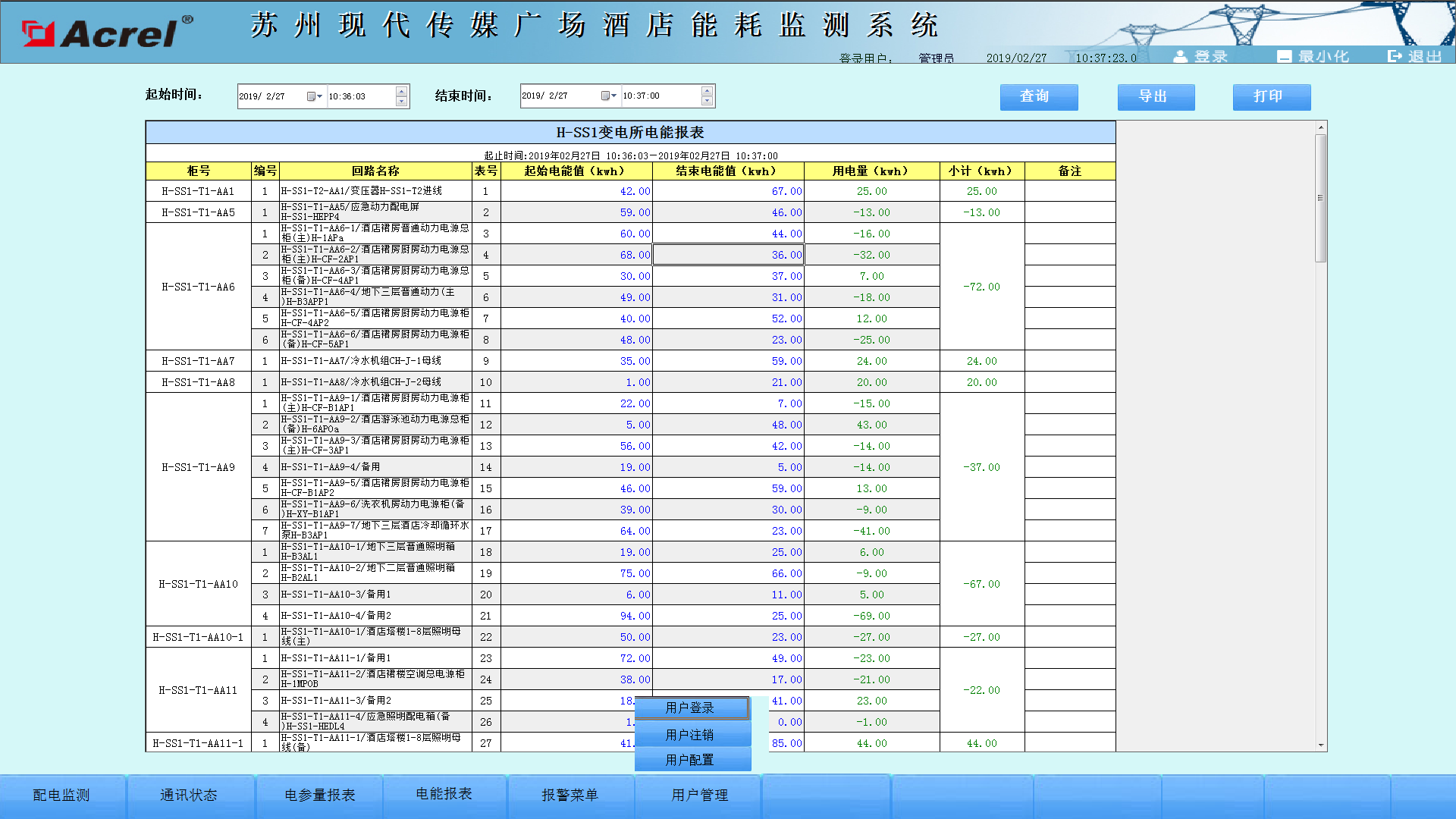Viewport: 1456px width, 819px height.
Task: Increase end time spinner up arrow
Action: click(x=707, y=90)
